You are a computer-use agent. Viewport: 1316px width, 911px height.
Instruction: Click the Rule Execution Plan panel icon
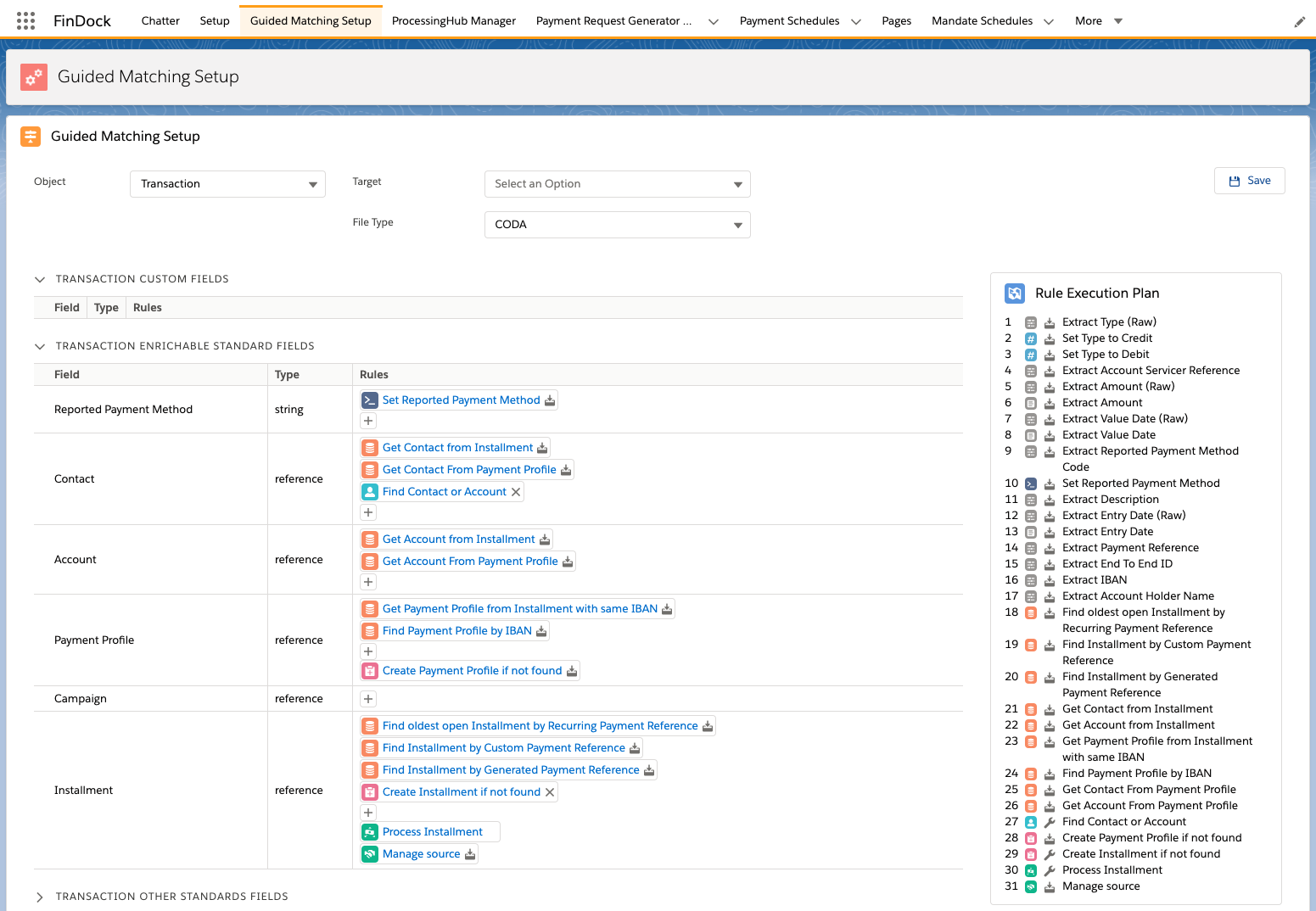(1015, 293)
